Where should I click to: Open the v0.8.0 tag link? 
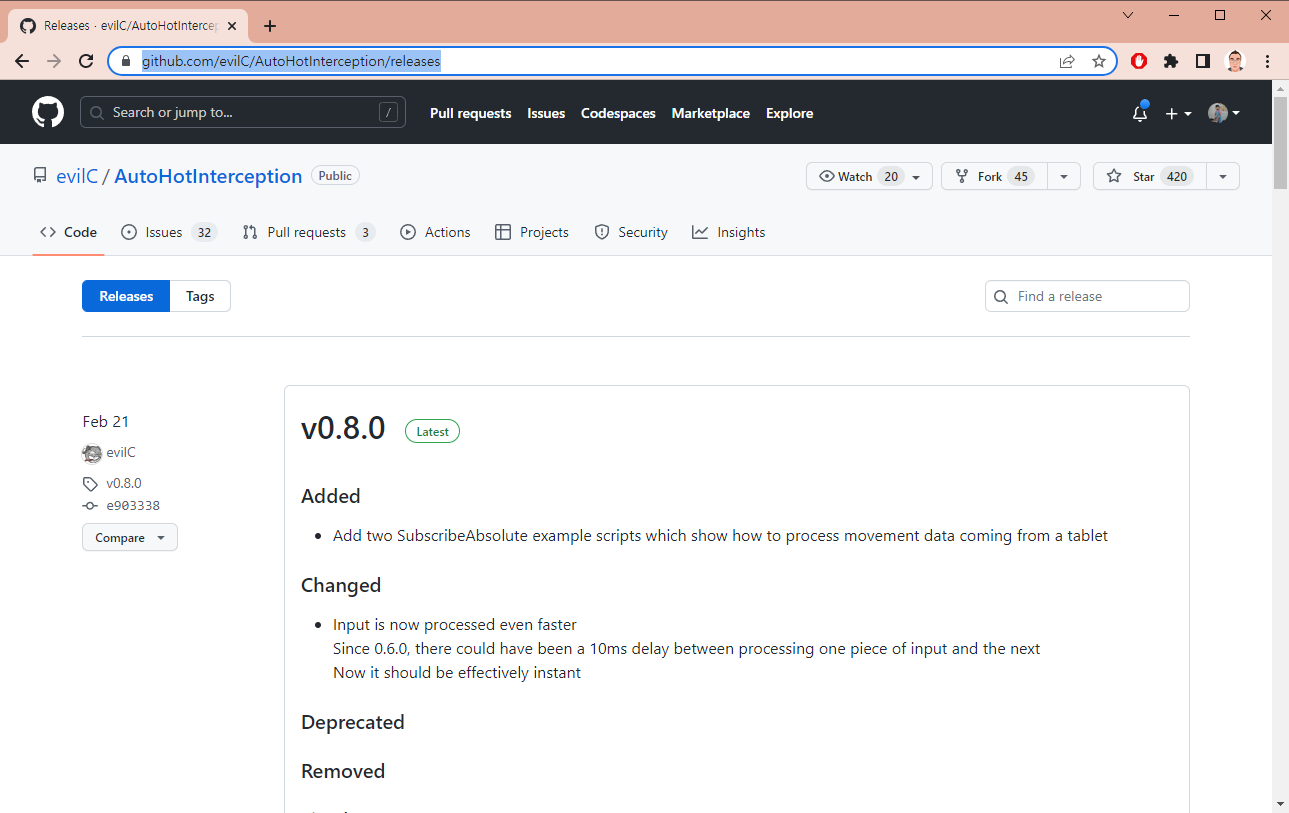point(124,484)
